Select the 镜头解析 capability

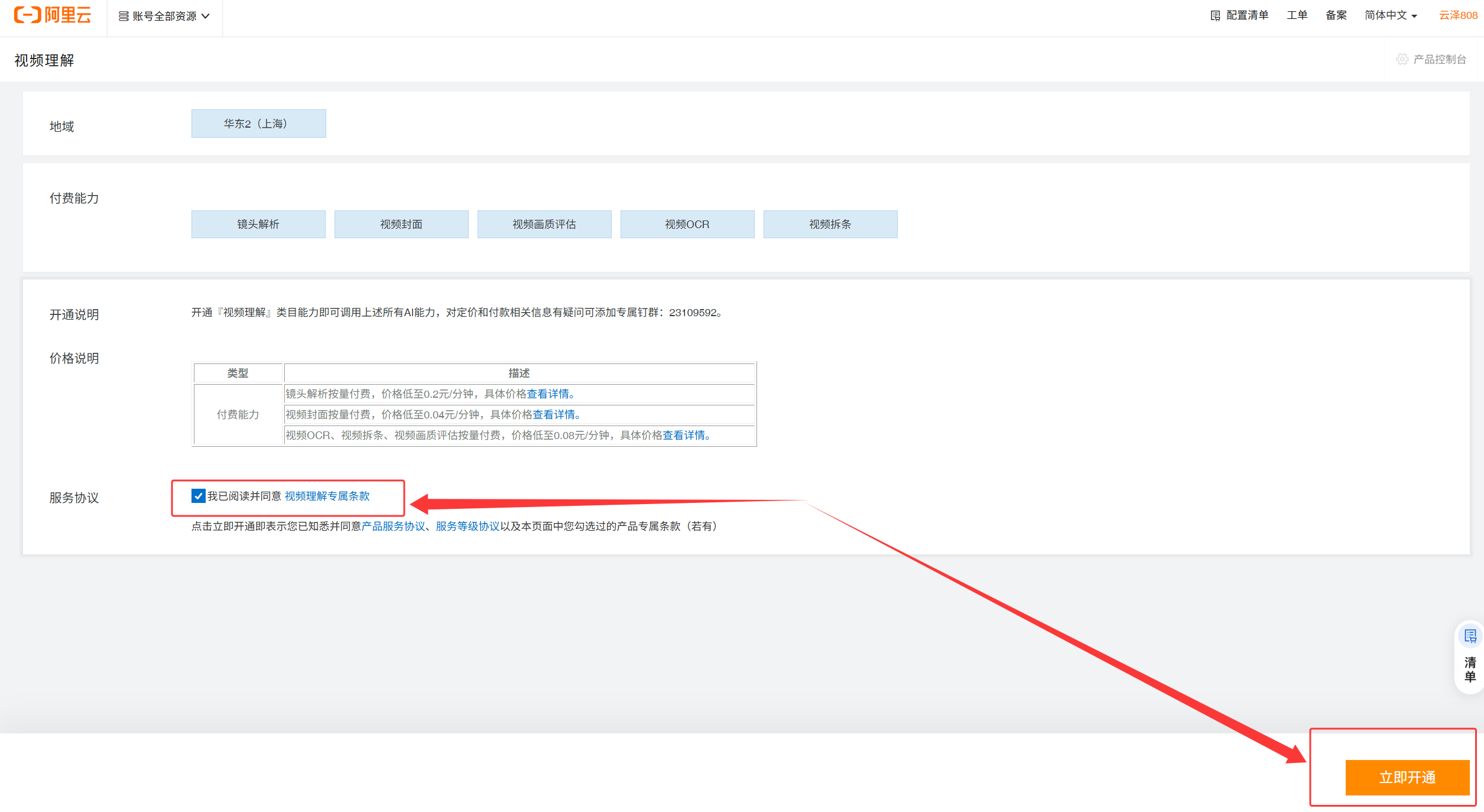click(258, 224)
